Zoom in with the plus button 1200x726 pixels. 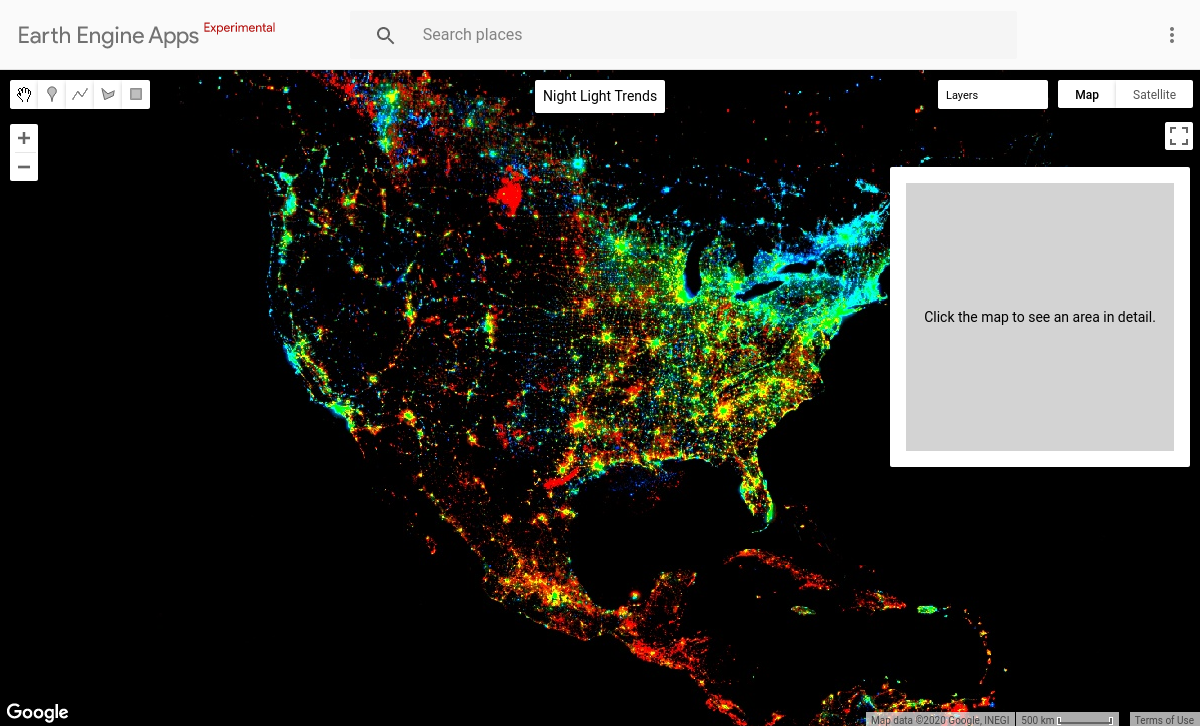tap(24, 137)
